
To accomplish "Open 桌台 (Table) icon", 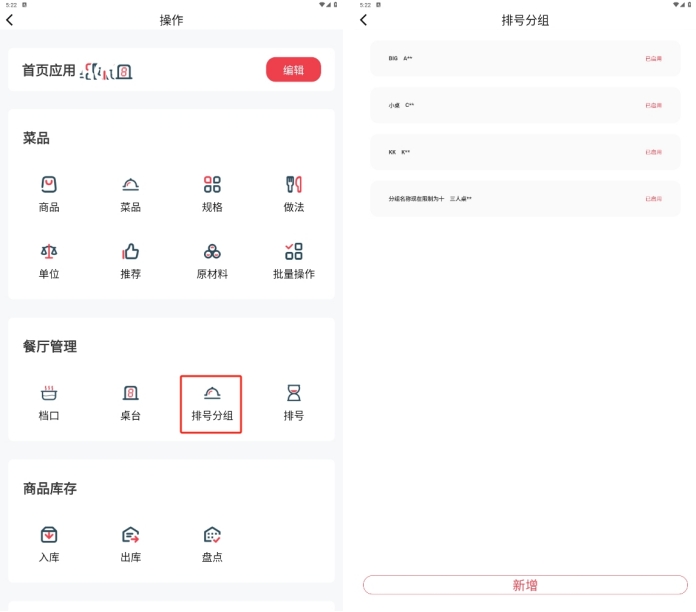I will [130, 393].
